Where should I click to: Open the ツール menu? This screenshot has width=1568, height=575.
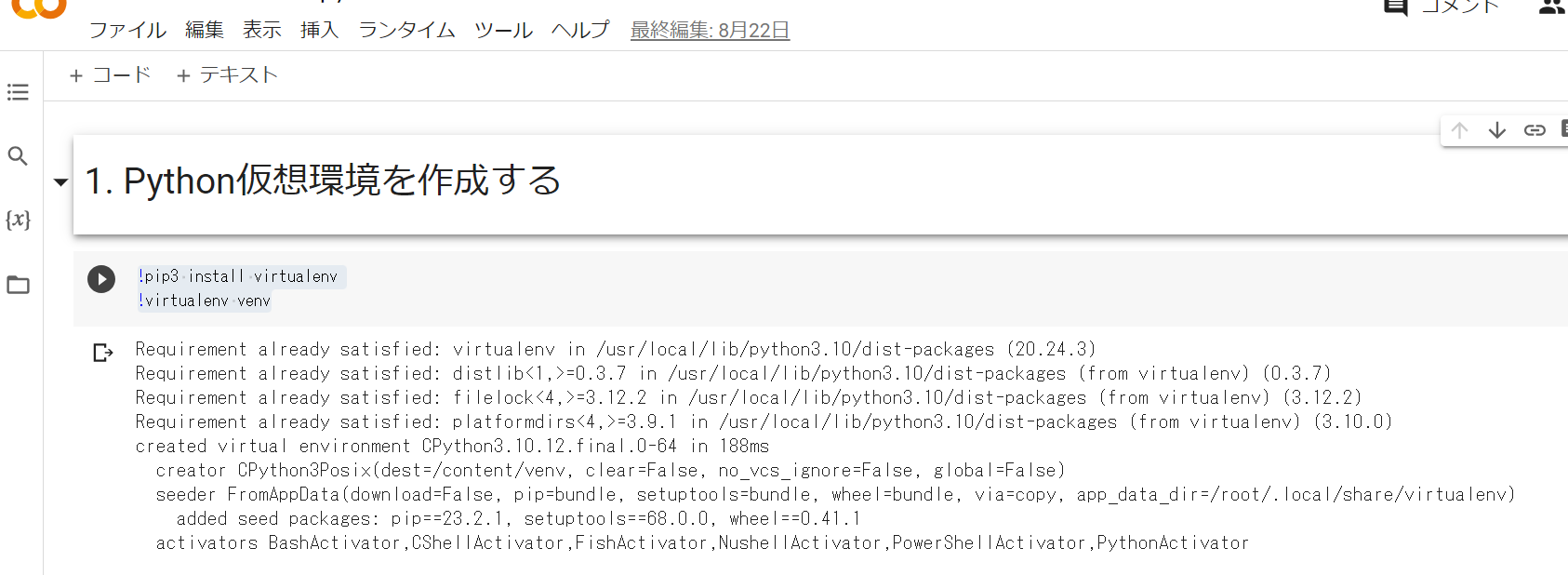pos(503,30)
